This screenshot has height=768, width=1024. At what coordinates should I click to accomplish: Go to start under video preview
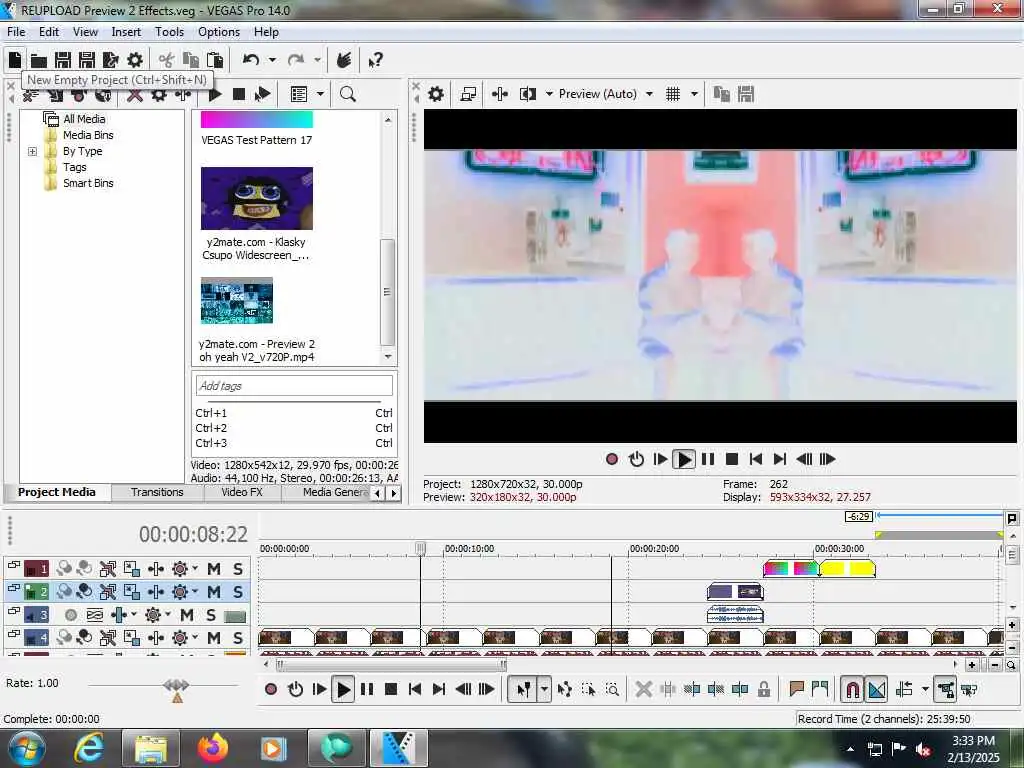[756, 459]
